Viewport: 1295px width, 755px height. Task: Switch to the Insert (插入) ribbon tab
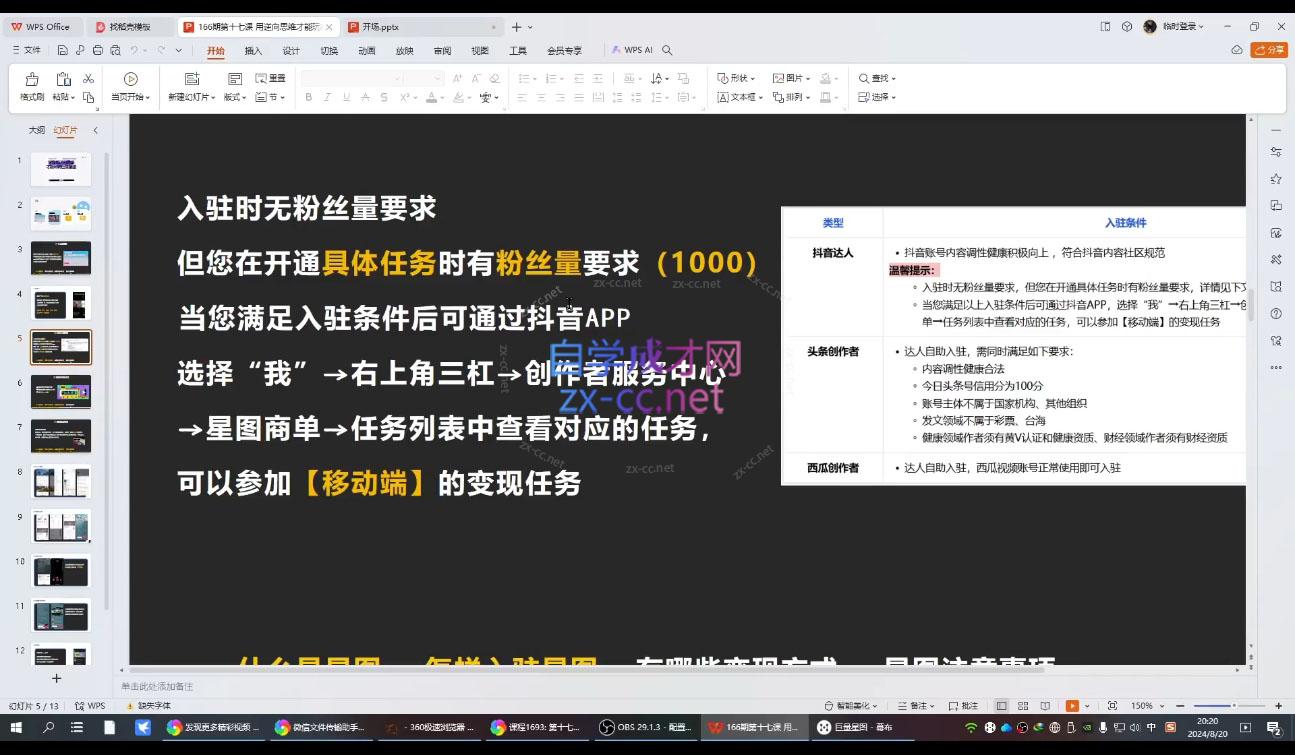pos(253,50)
